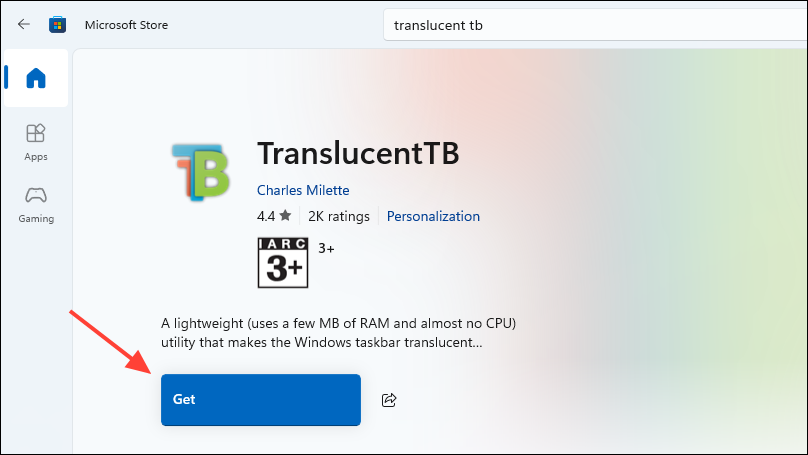Share TranslucentTB using the share icon
This screenshot has width=808, height=455.
pyautogui.click(x=389, y=400)
